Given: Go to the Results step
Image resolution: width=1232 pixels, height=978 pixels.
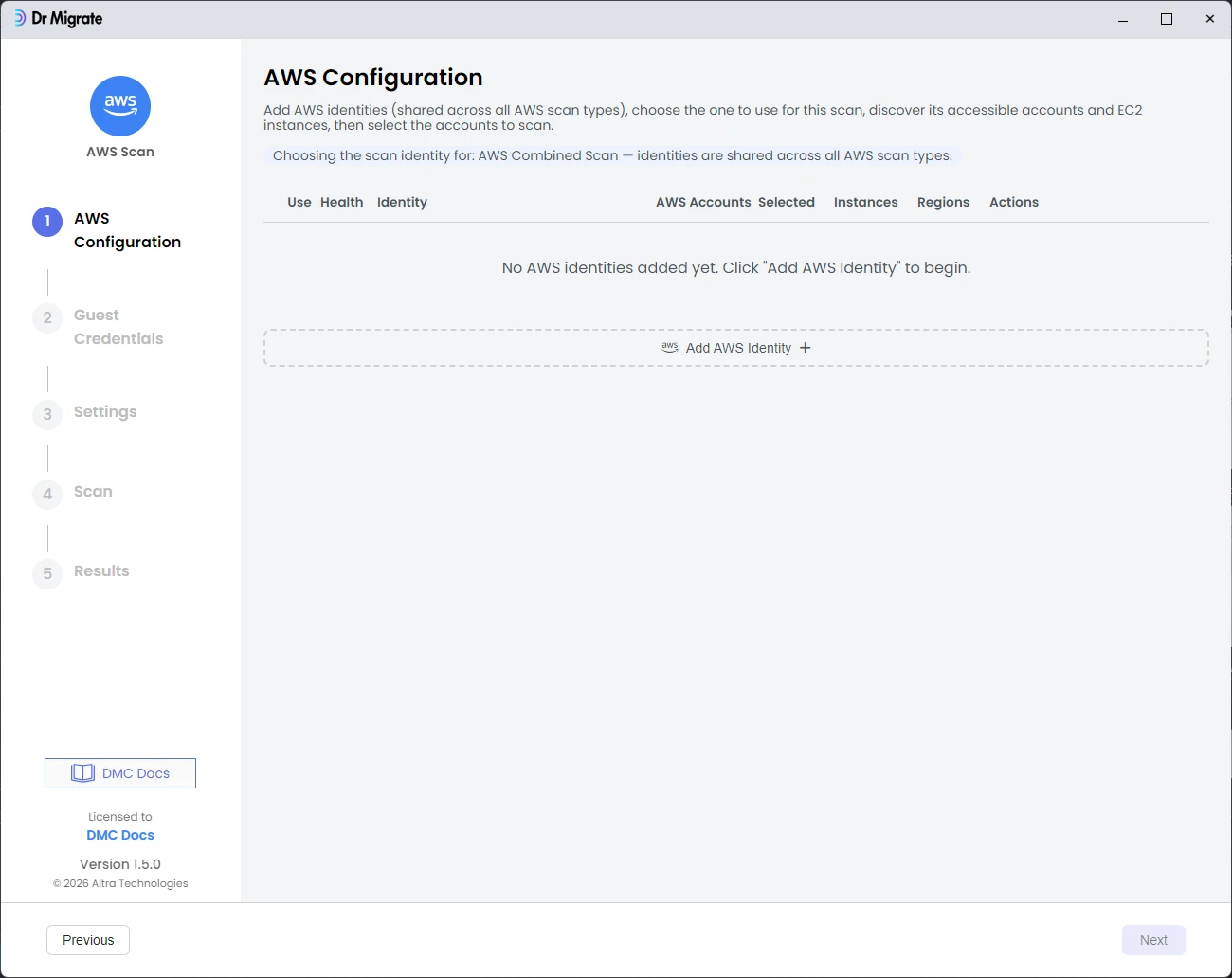Looking at the screenshot, I should click(x=101, y=570).
